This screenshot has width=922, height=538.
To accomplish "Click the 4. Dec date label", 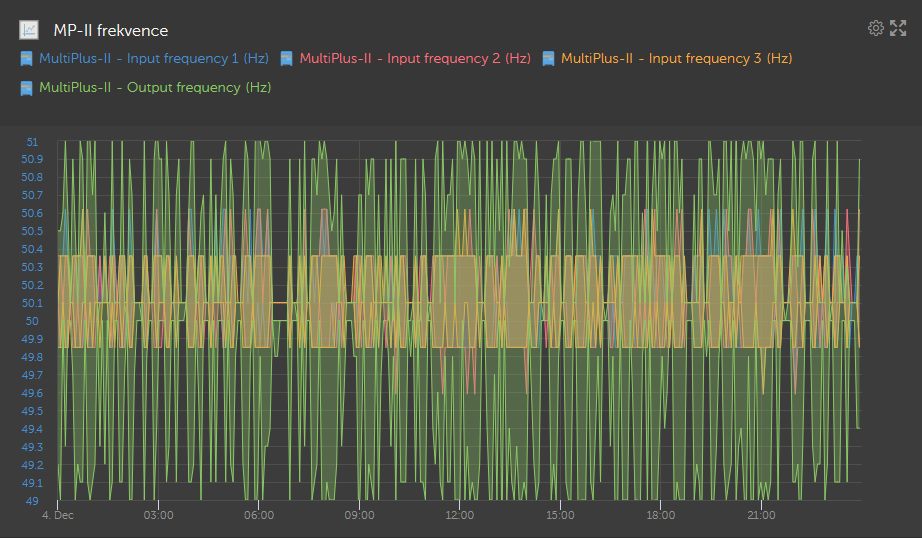I will click(57, 516).
